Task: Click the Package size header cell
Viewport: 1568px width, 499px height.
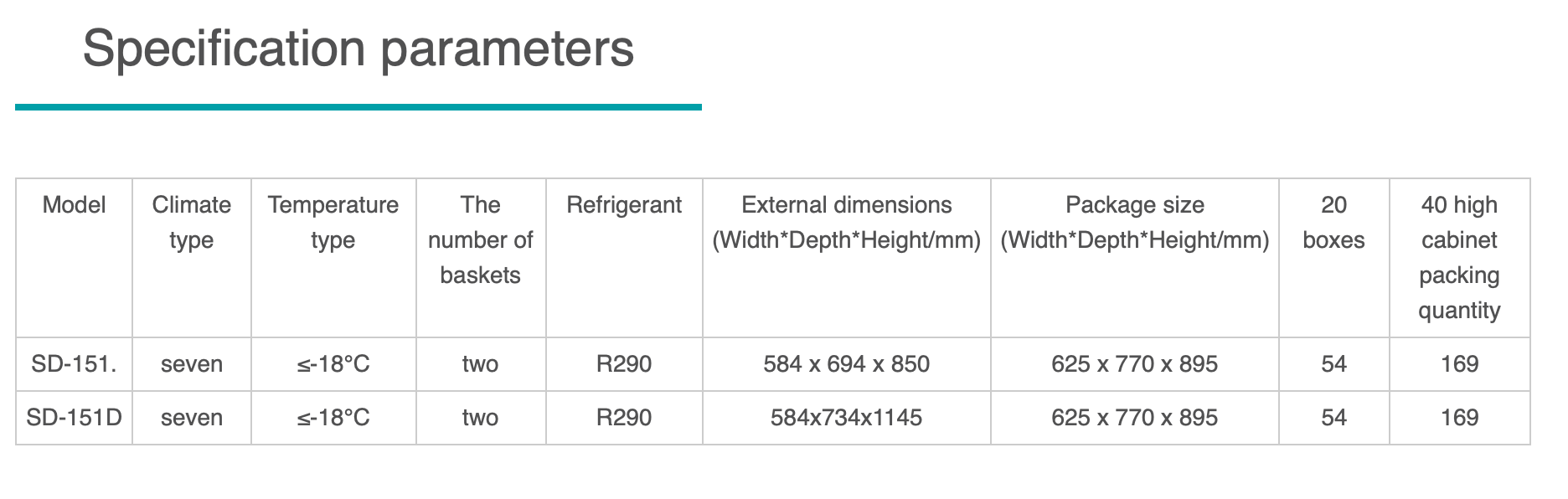Action: [1134, 223]
